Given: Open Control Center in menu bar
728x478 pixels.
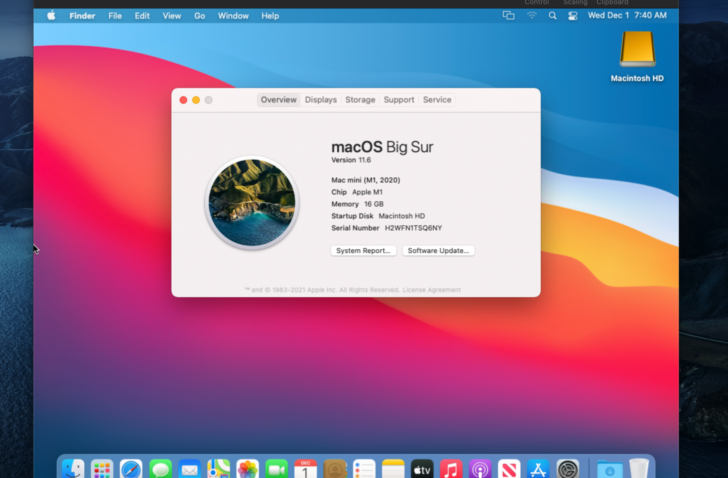Looking at the screenshot, I should click(573, 16).
